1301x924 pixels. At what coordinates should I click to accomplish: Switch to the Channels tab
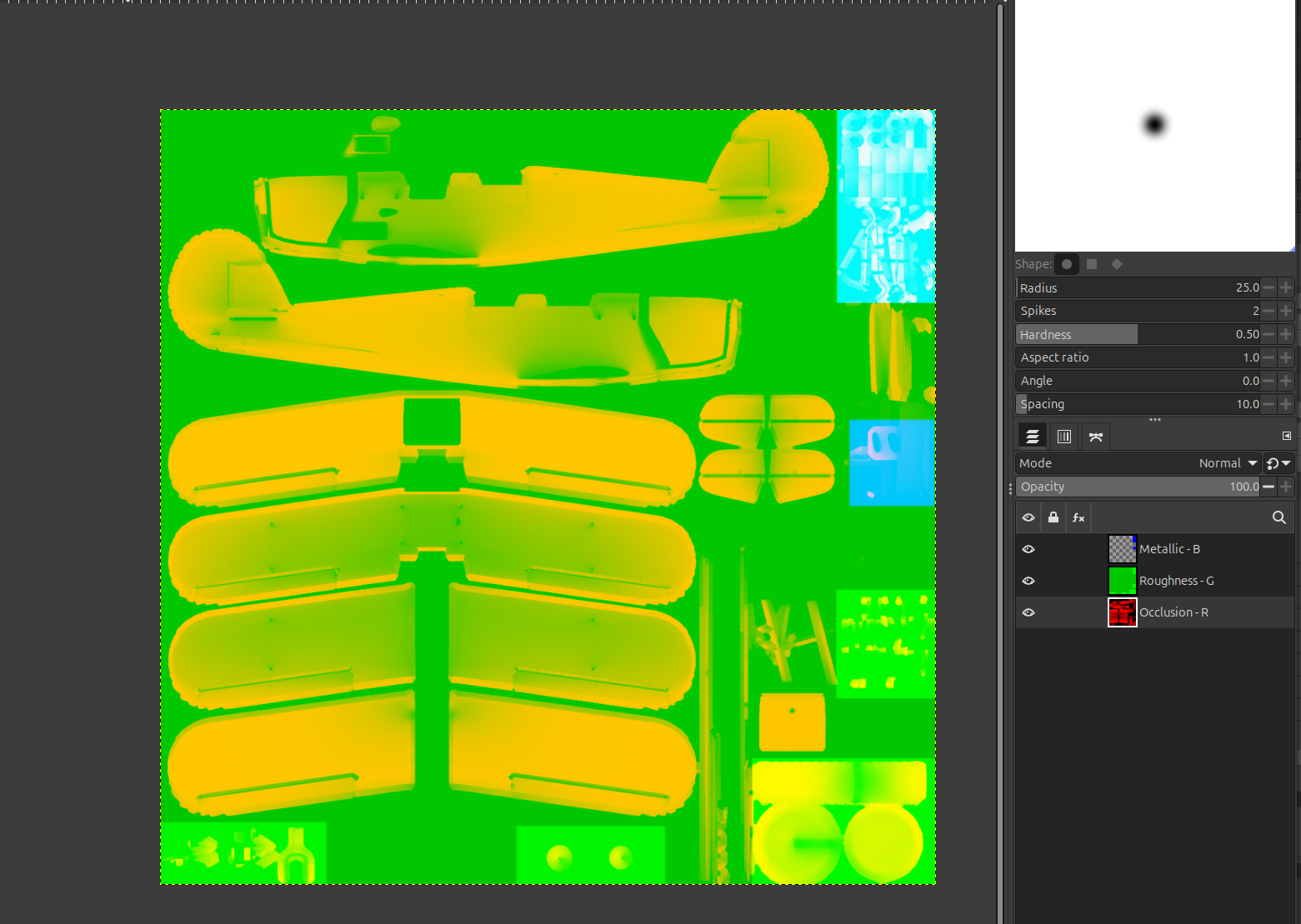[x=1064, y=437]
